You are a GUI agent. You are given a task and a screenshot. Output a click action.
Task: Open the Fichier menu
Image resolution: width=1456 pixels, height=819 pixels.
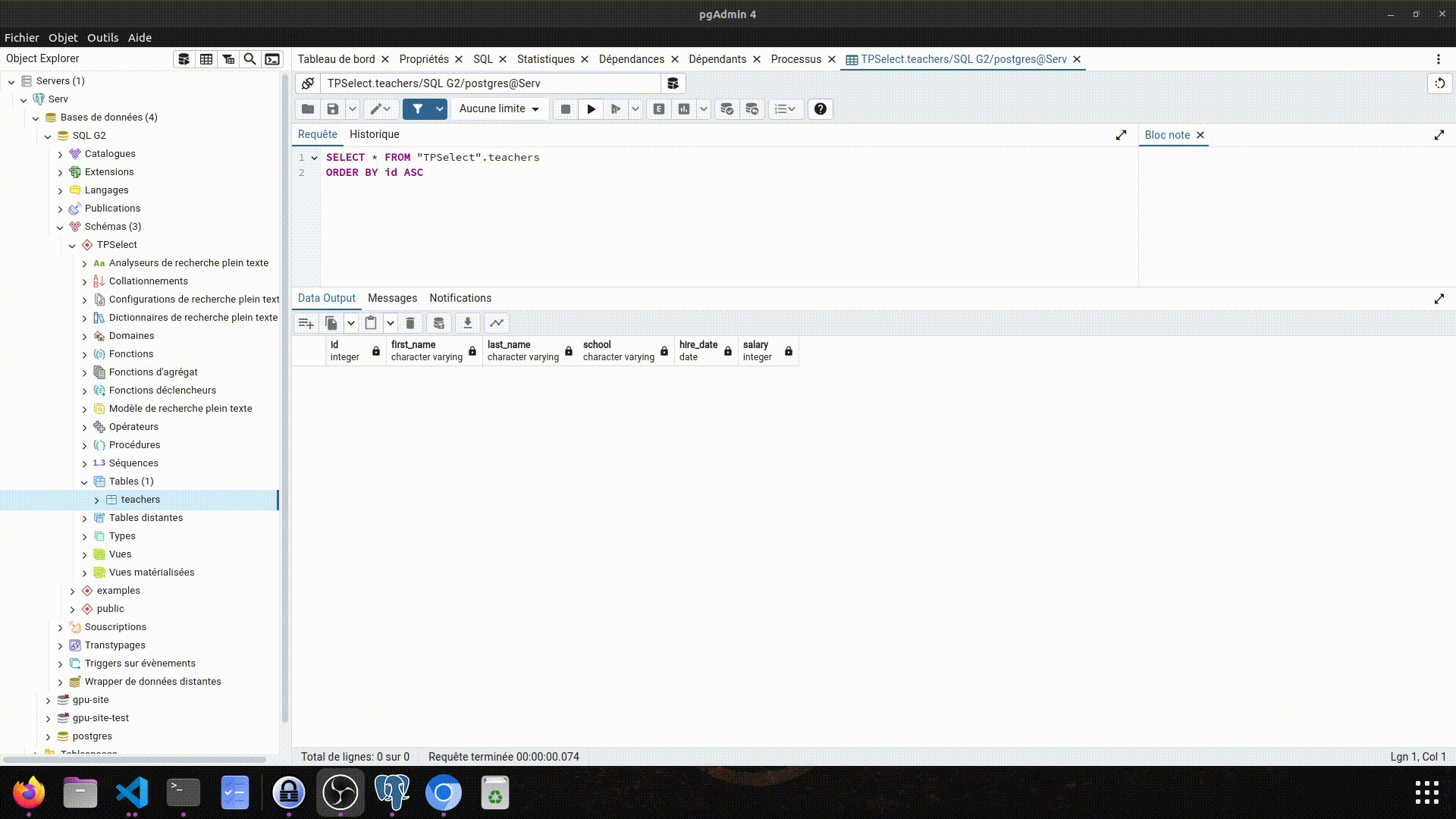(x=21, y=38)
